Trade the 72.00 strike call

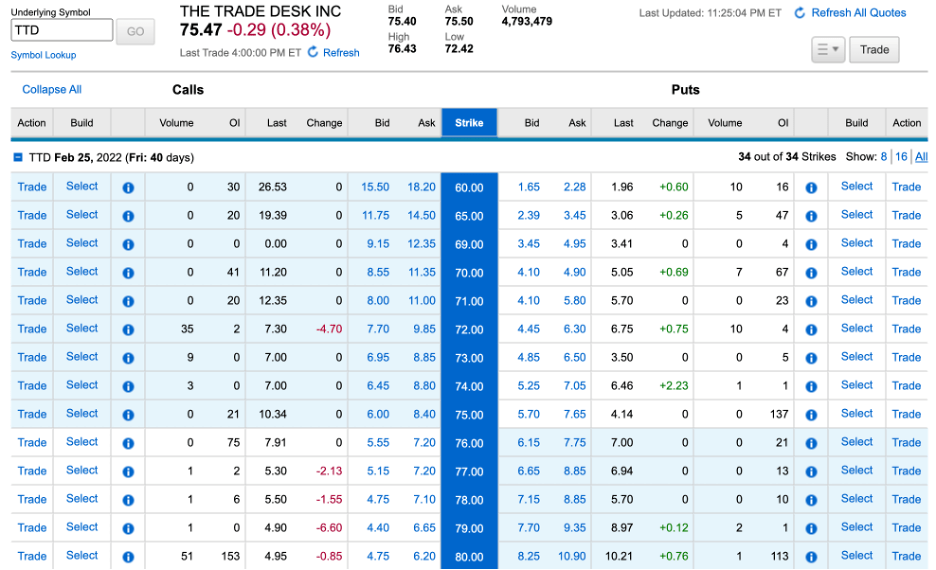(x=32, y=329)
